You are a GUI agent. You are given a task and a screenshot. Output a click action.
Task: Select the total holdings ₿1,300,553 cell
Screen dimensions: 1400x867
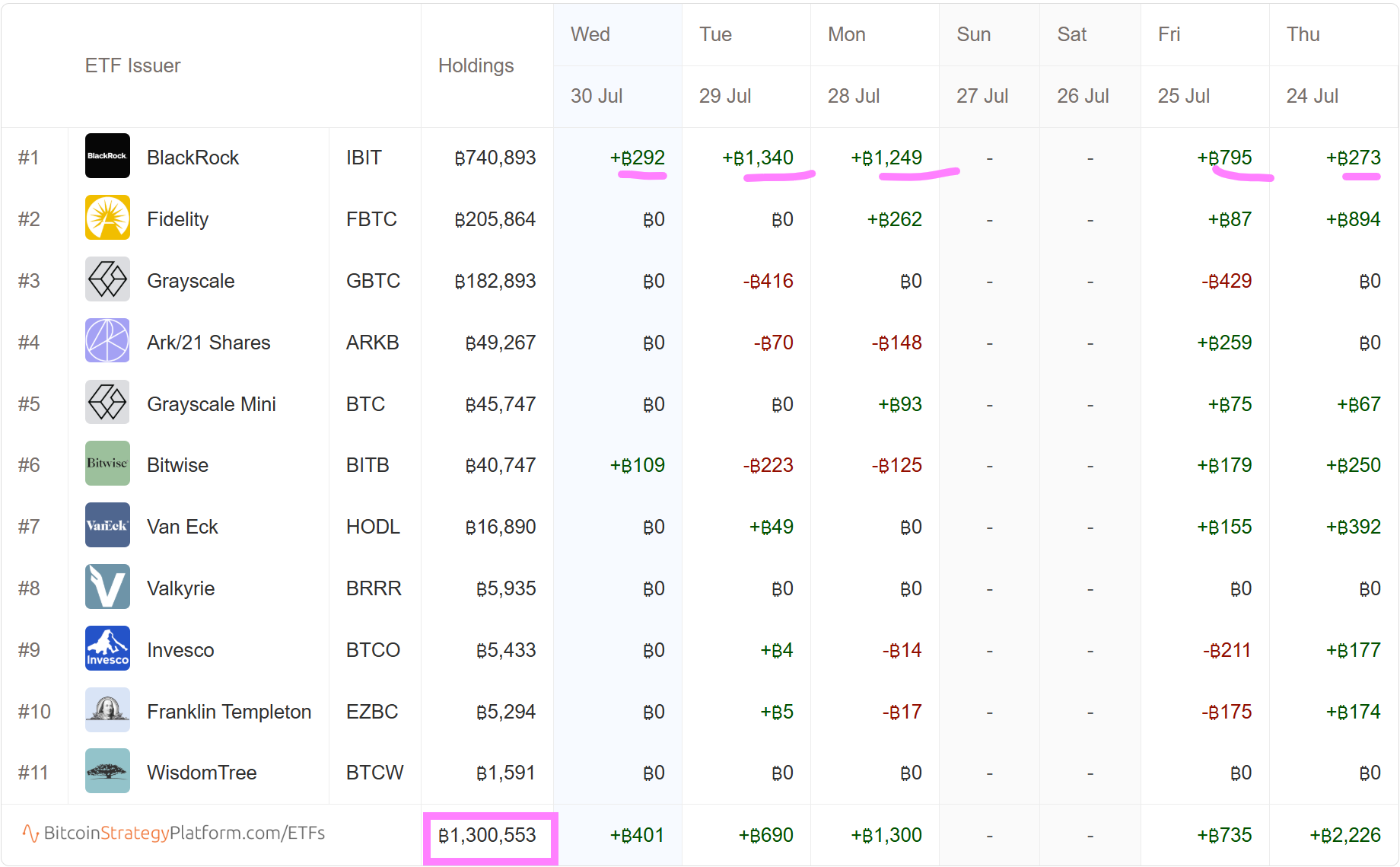(x=488, y=836)
